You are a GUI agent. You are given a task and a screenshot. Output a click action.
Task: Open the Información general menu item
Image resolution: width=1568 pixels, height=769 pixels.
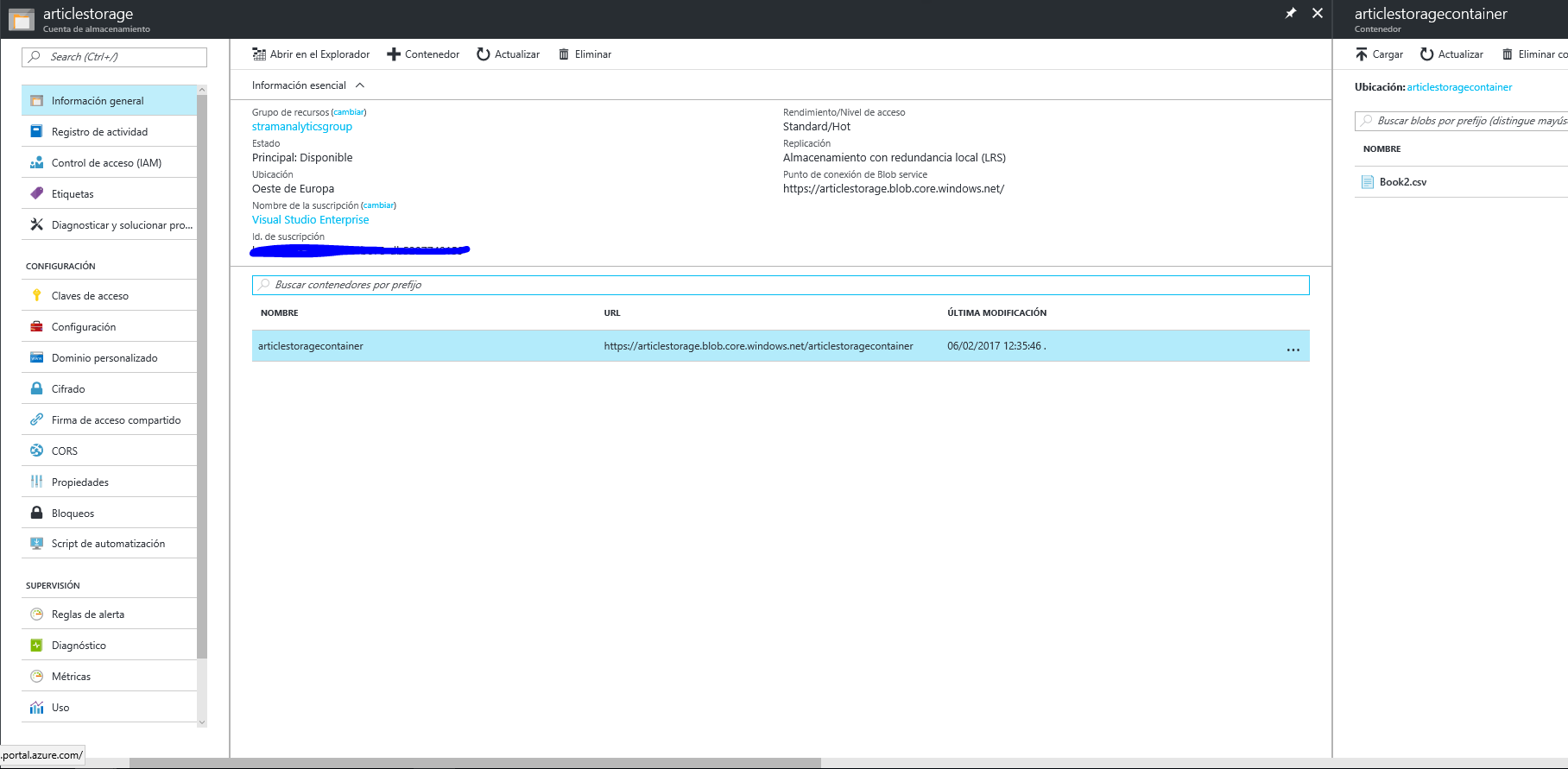coord(110,101)
